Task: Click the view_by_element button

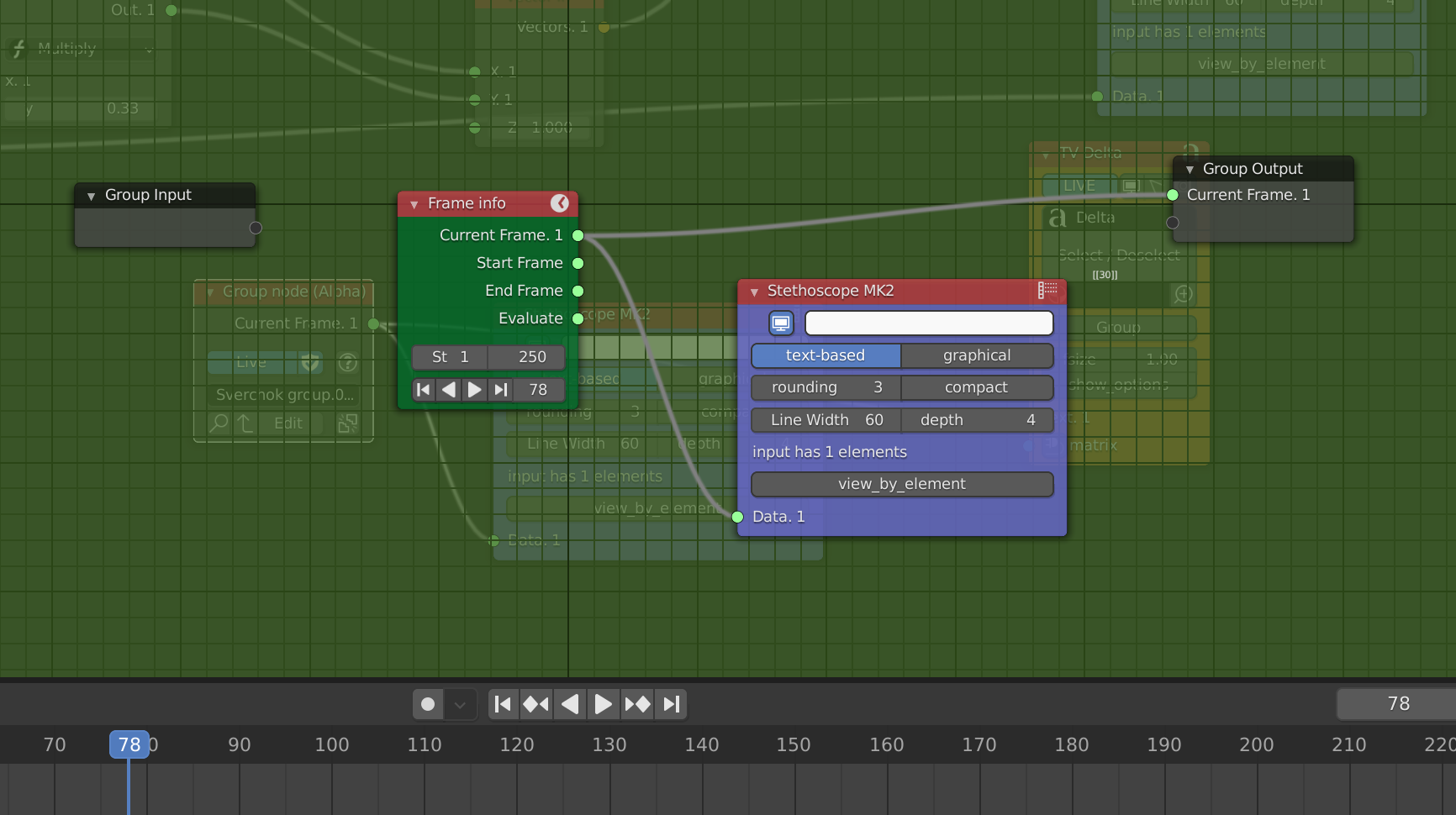Action: 902,484
